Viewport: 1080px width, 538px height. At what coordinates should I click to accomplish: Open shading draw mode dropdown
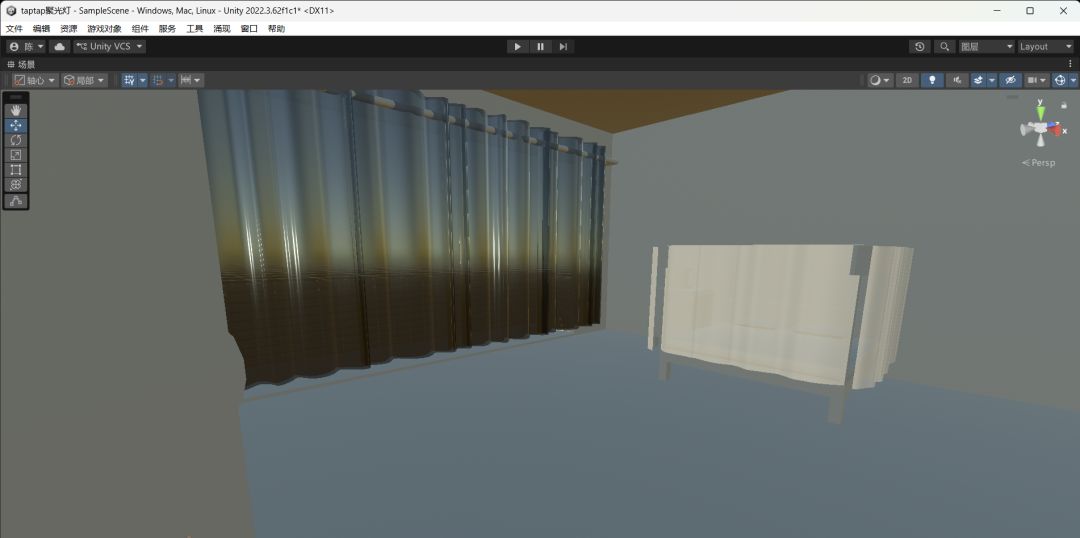coord(880,81)
